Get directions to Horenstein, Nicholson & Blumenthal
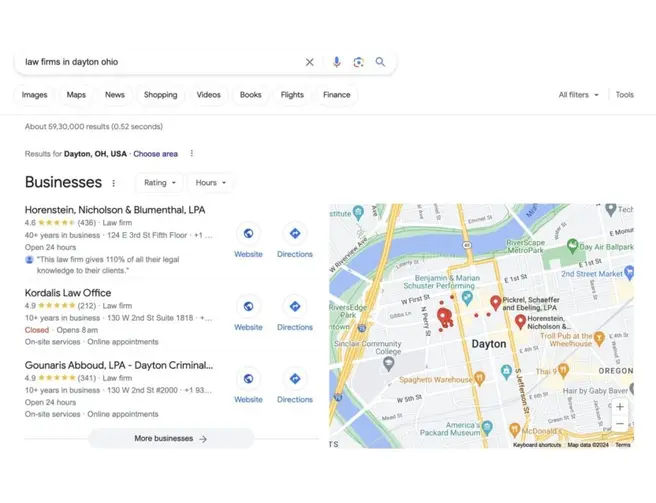 (x=295, y=241)
